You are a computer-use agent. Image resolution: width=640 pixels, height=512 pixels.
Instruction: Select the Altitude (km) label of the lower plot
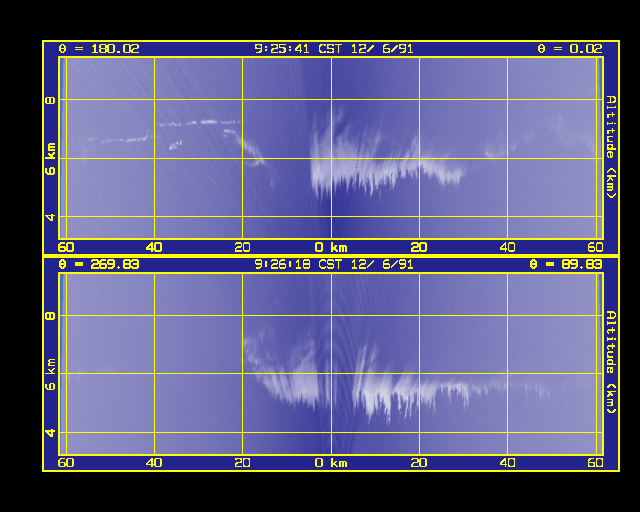[x=611, y=363]
